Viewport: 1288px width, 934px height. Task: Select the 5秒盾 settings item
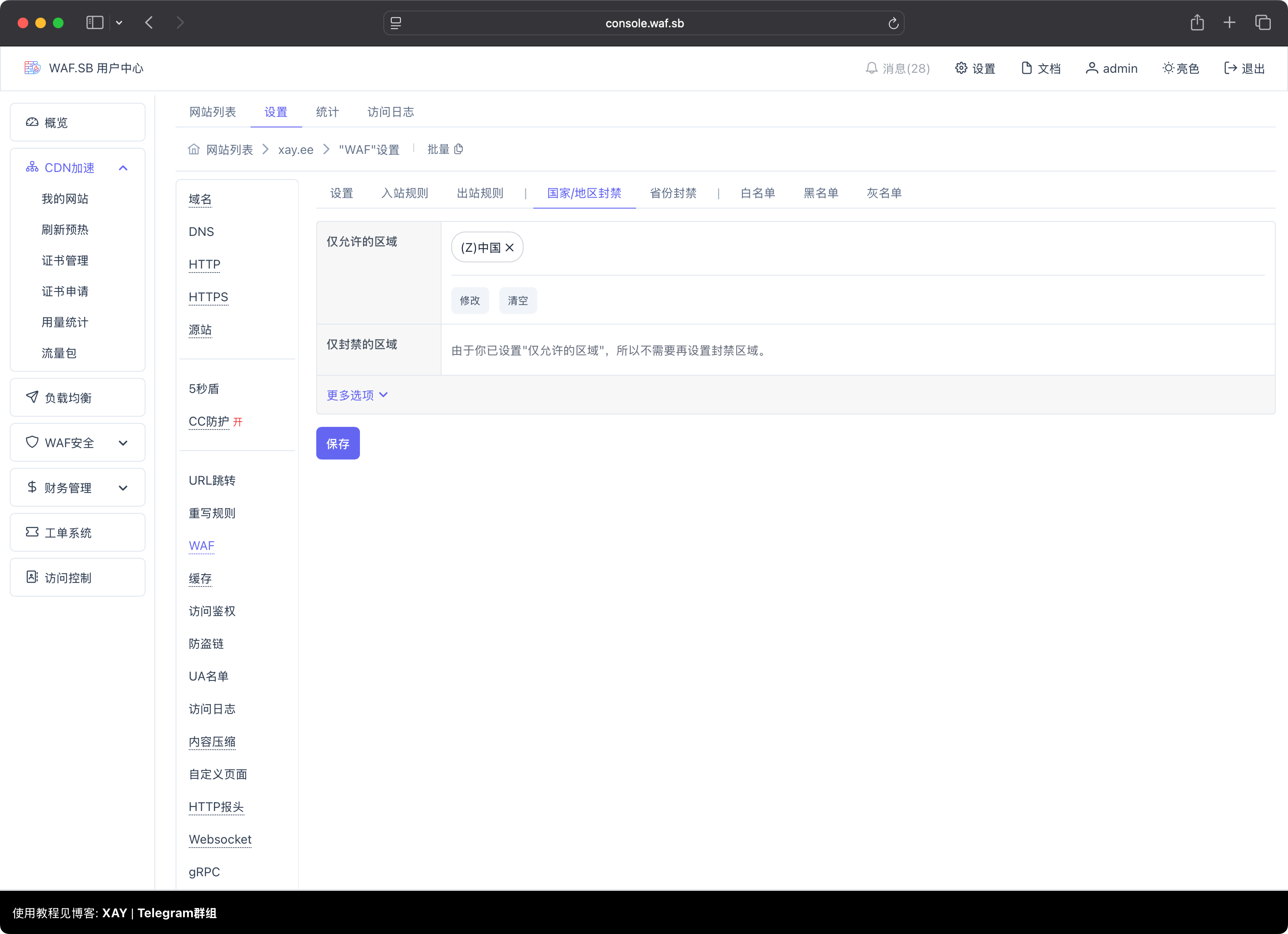204,389
